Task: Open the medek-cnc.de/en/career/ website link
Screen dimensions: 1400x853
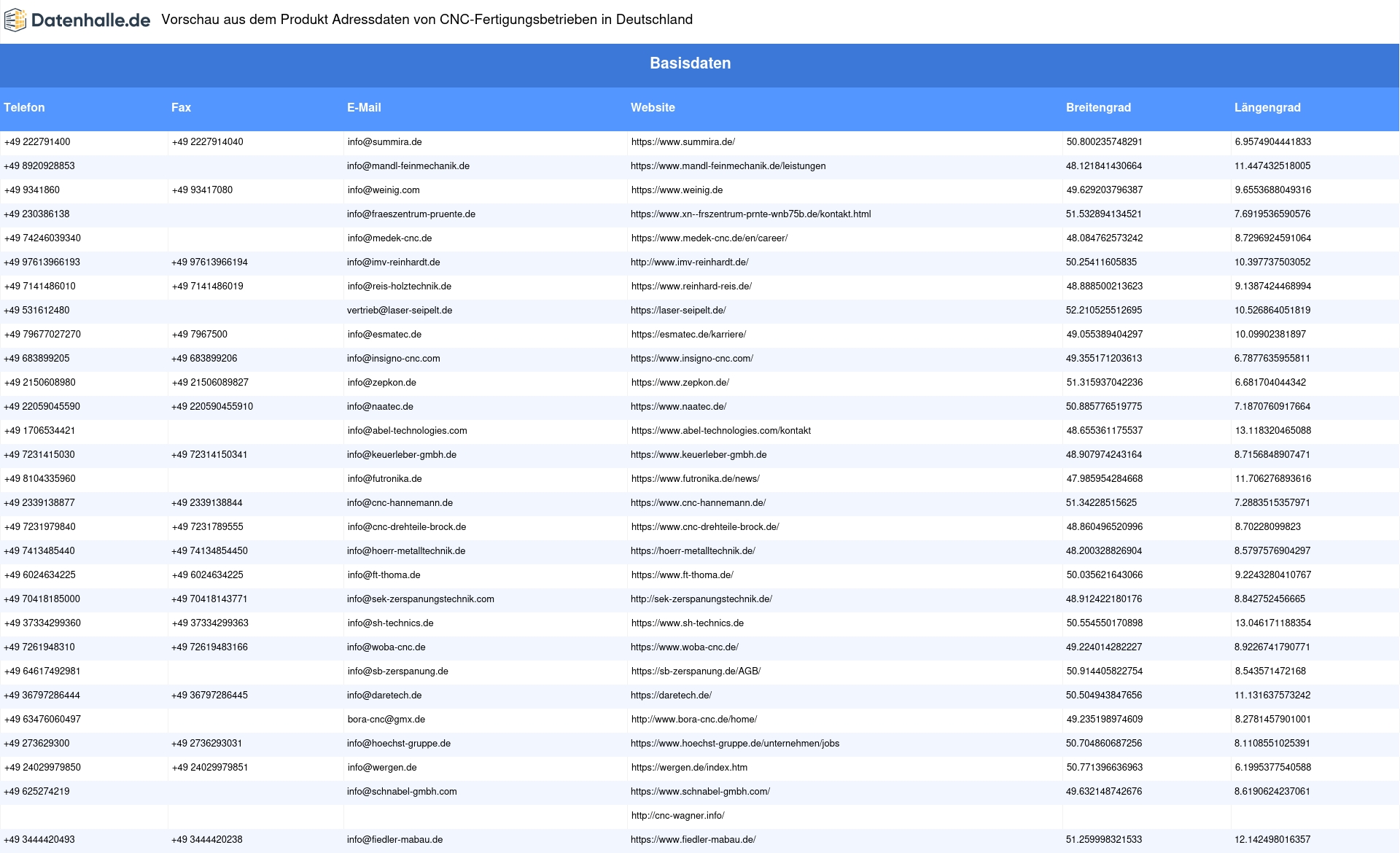Action: tap(709, 238)
